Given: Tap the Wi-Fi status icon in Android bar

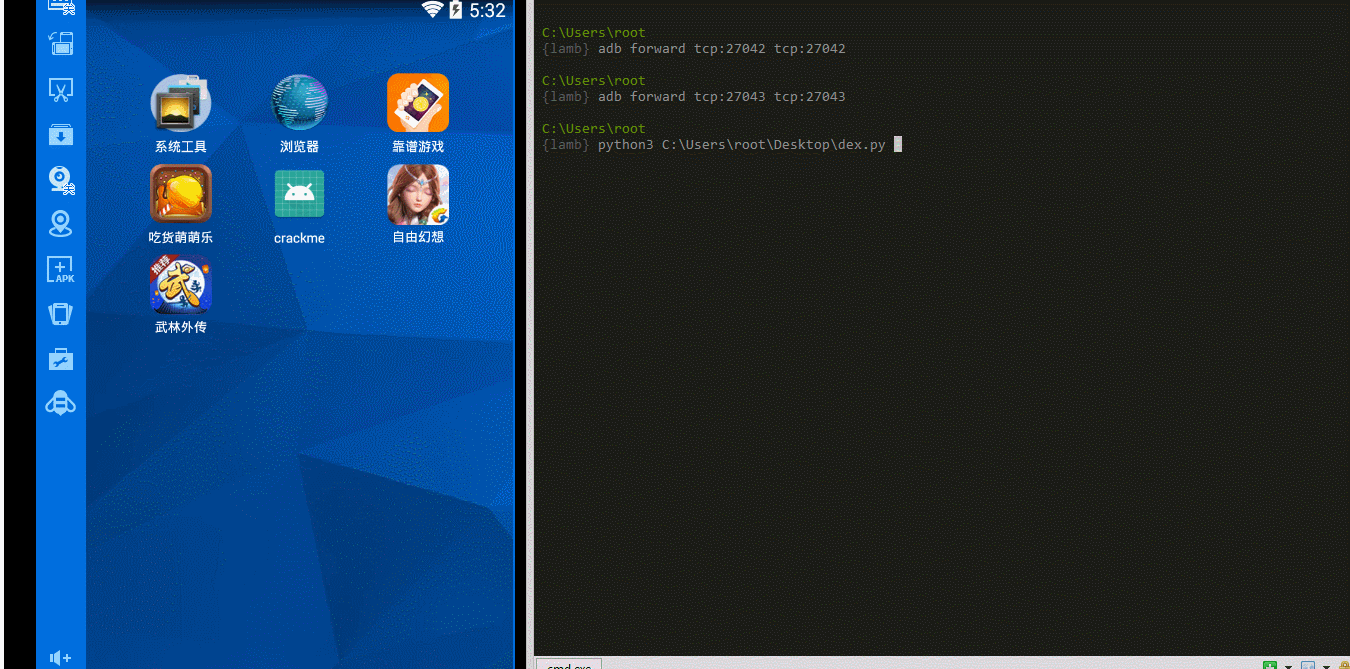Looking at the screenshot, I should (x=432, y=10).
